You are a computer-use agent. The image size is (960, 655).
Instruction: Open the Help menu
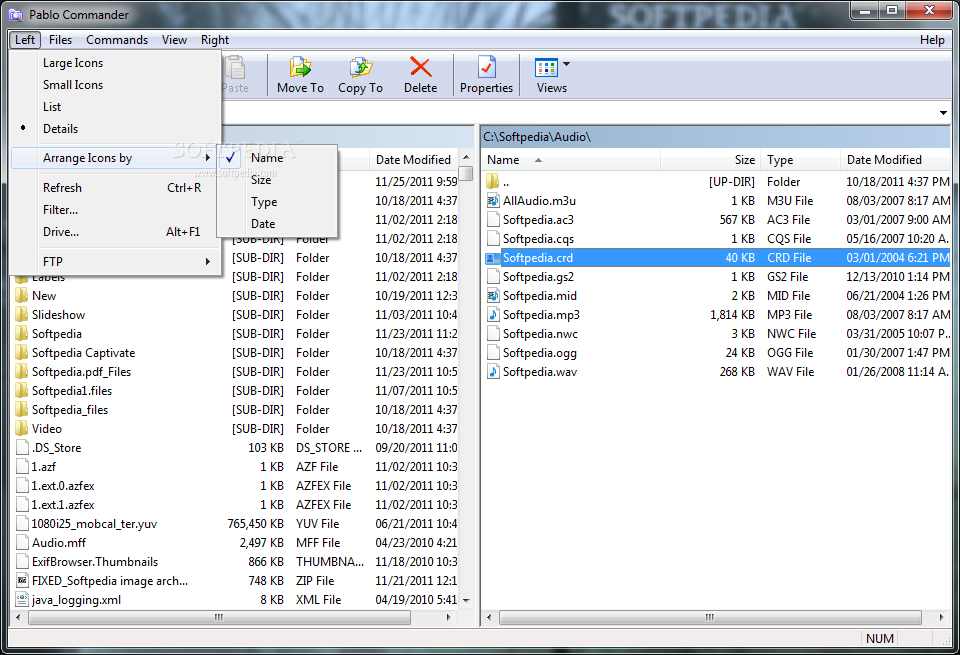click(x=932, y=40)
